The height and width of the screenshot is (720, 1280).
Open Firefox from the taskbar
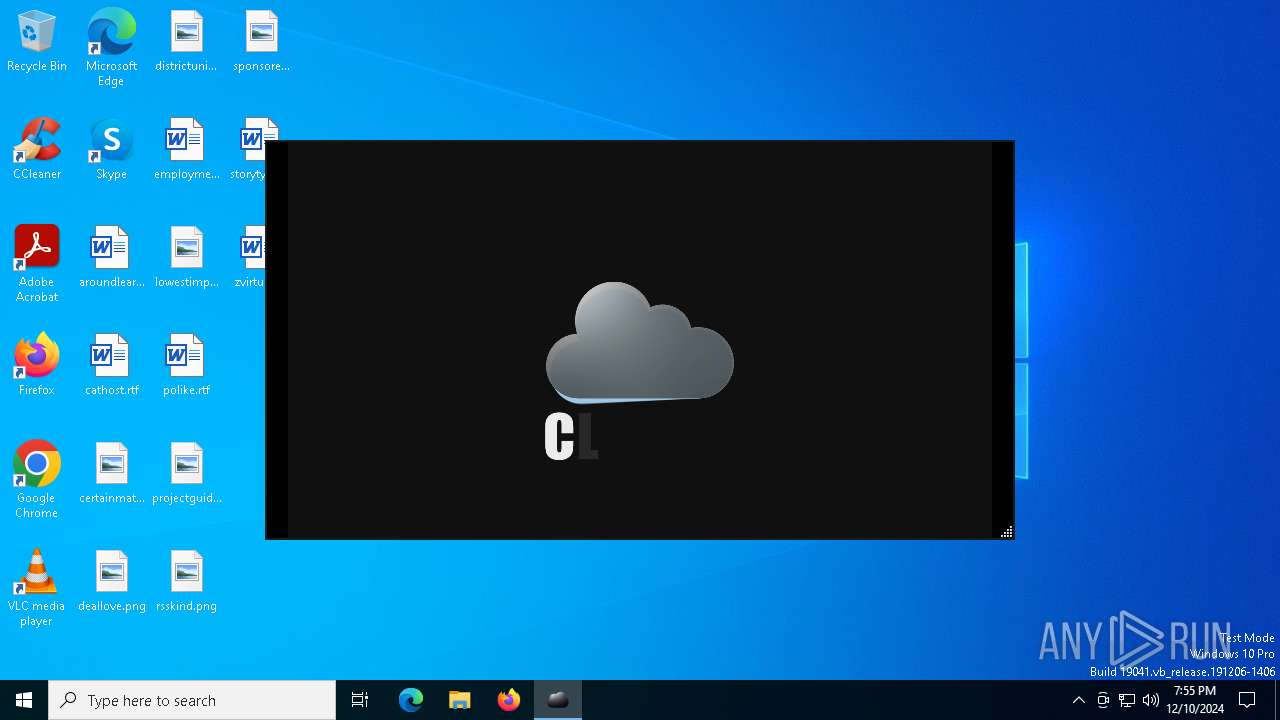click(x=509, y=700)
